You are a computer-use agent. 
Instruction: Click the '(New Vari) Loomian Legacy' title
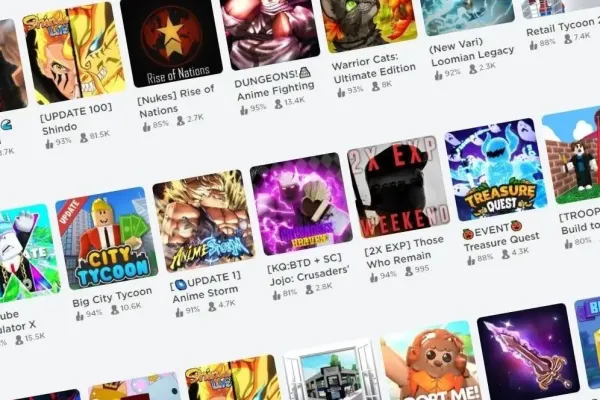tap(471, 50)
